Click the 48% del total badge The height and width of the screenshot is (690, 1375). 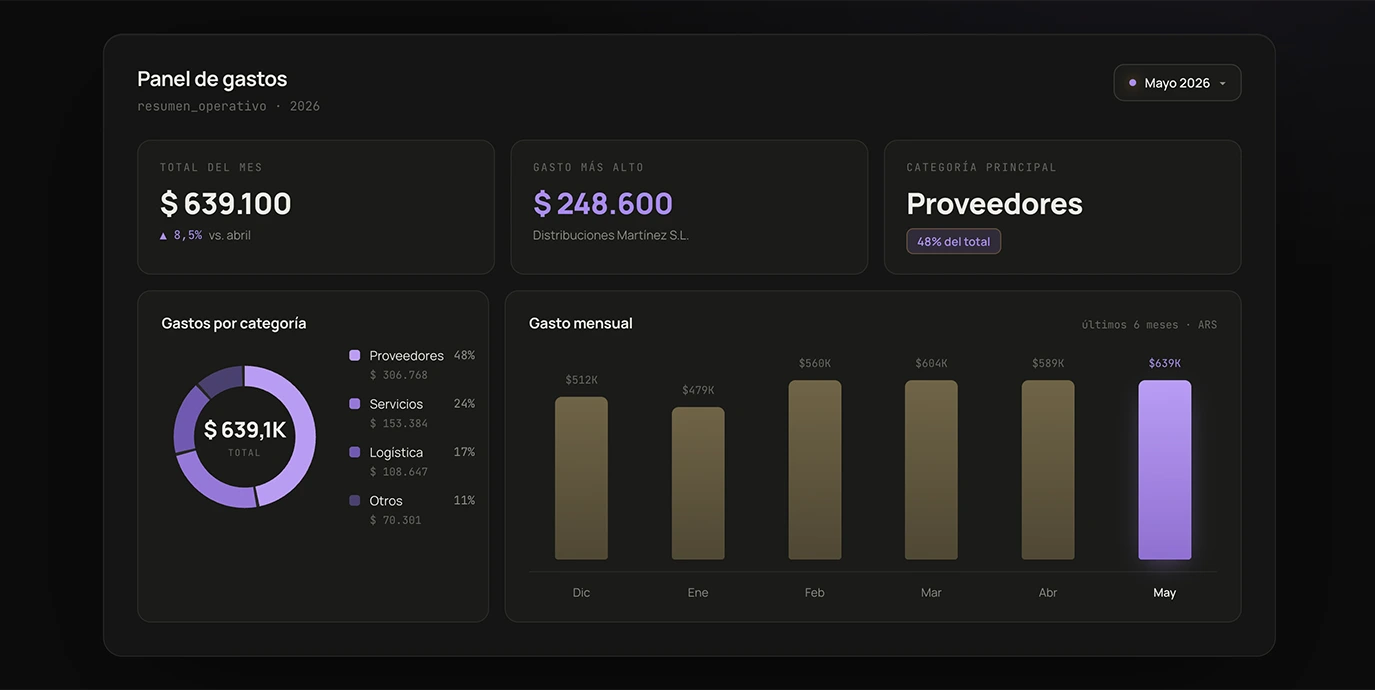pos(953,241)
